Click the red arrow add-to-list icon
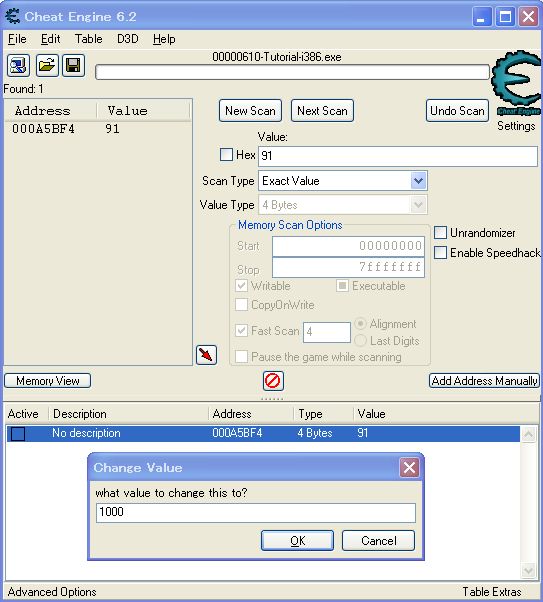The height and width of the screenshot is (602, 543). click(x=206, y=355)
